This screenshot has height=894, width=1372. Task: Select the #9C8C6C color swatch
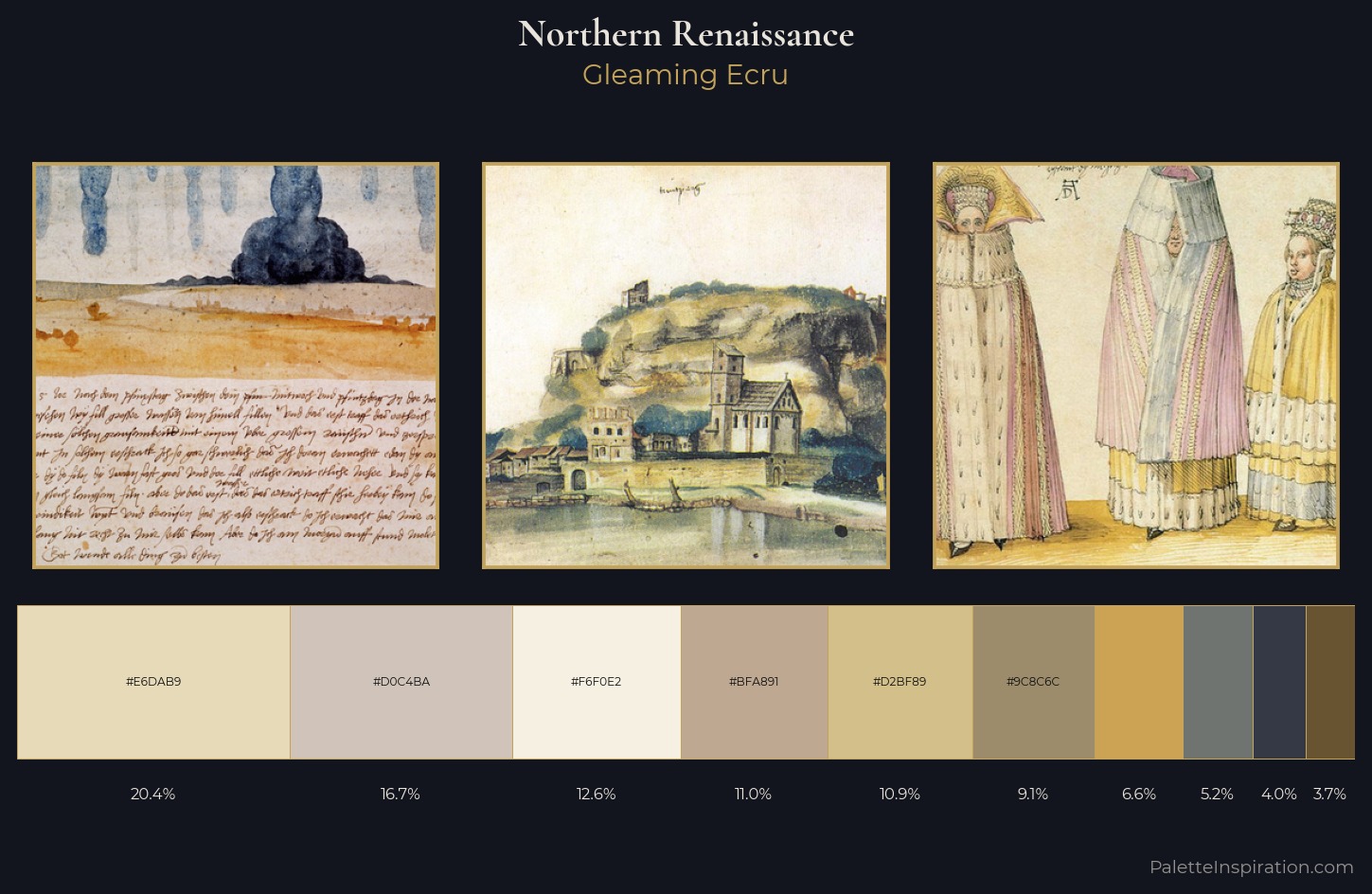point(1034,682)
